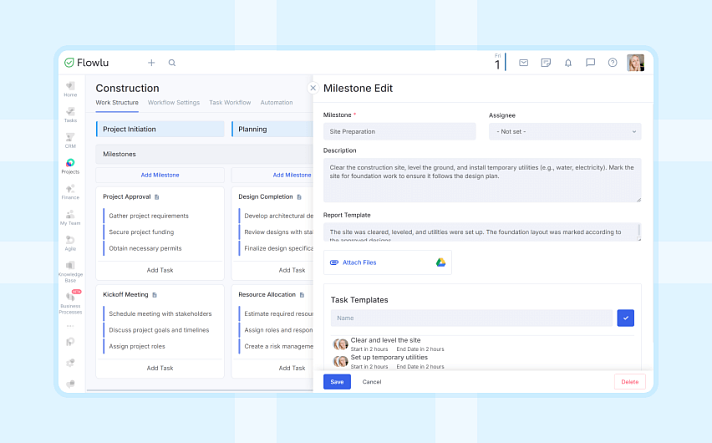The image size is (712, 443).
Task: Open template Clear and level the site
Action: 386,340
